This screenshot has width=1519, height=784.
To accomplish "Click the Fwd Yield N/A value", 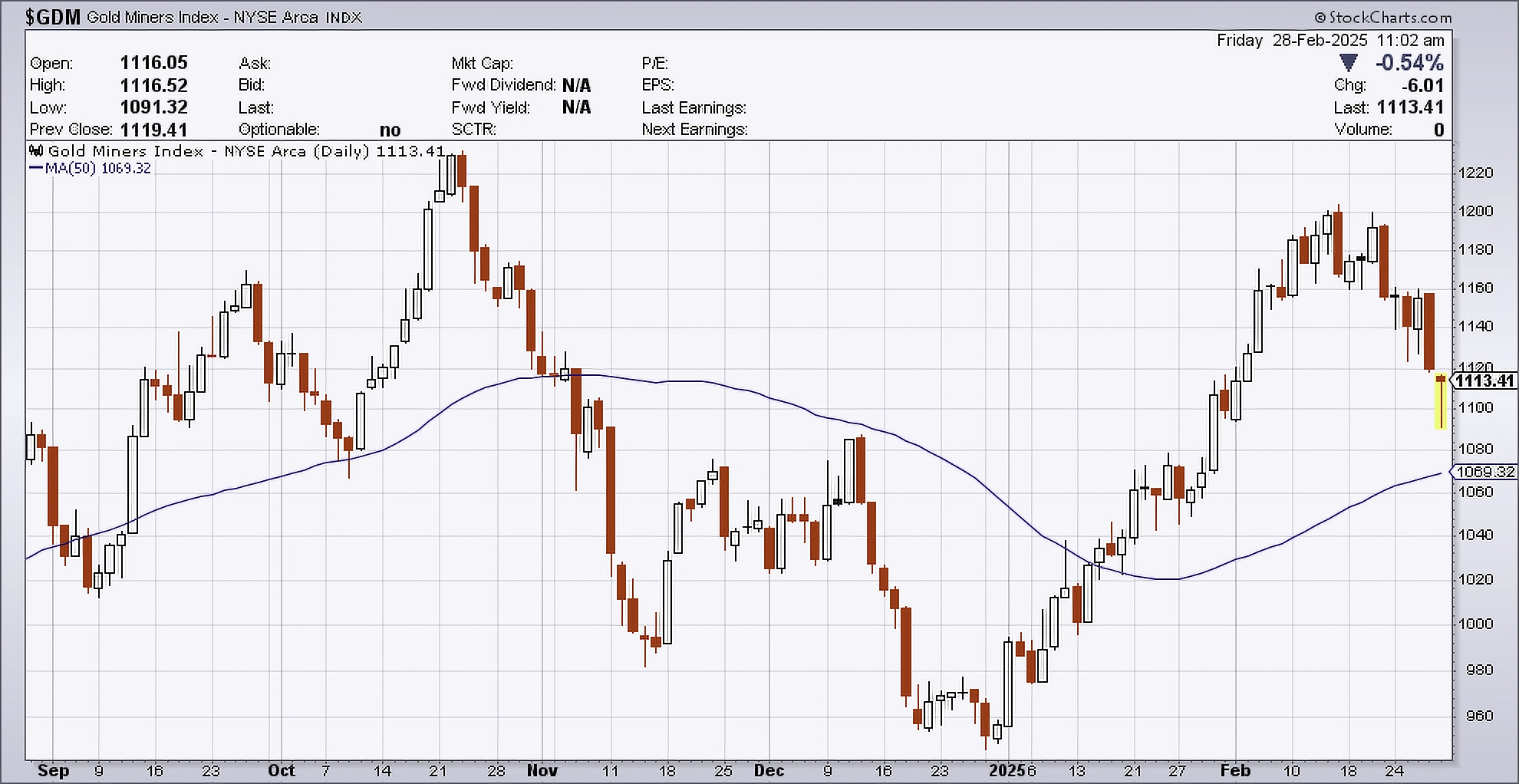I will [576, 107].
